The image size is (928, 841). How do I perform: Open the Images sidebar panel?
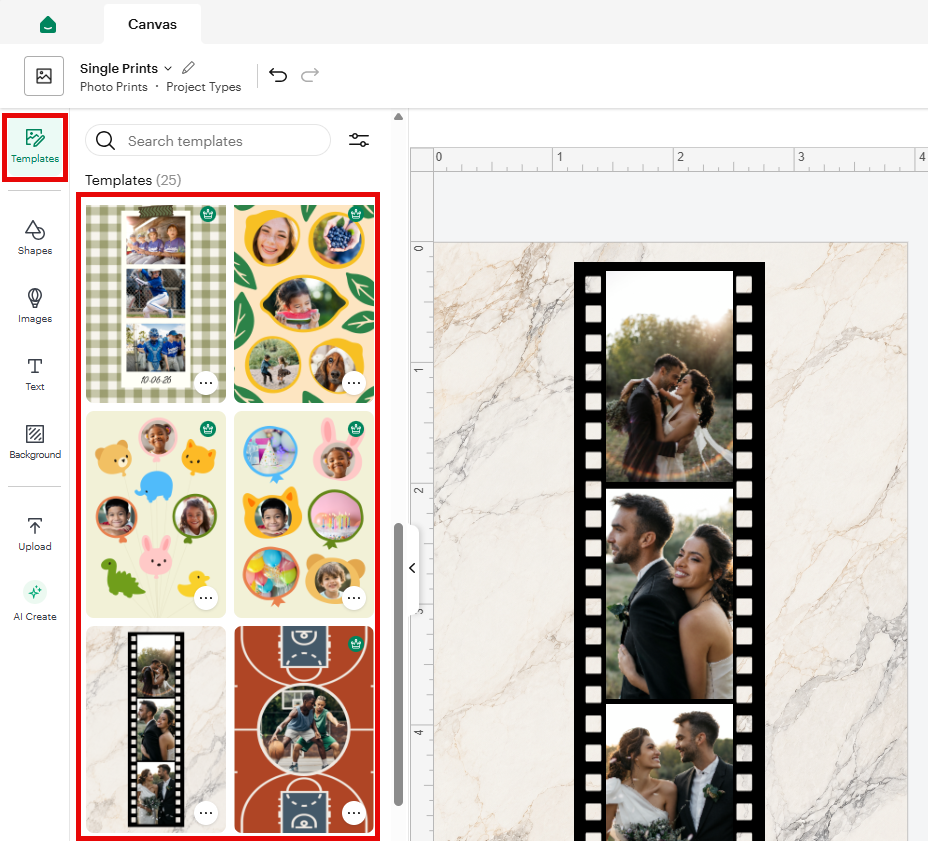(35, 306)
